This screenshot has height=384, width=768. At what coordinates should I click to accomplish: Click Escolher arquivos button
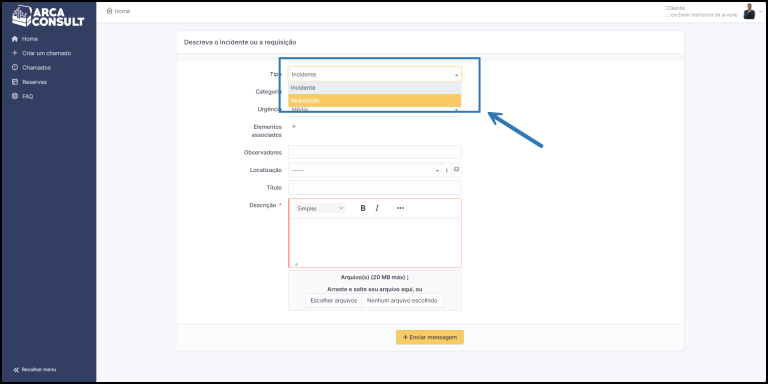point(334,301)
